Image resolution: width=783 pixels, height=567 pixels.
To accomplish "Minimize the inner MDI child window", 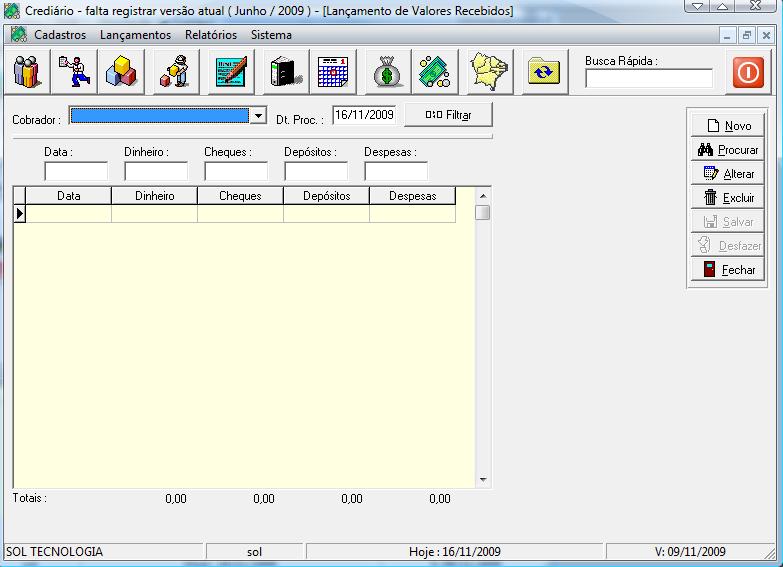I will [728, 35].
